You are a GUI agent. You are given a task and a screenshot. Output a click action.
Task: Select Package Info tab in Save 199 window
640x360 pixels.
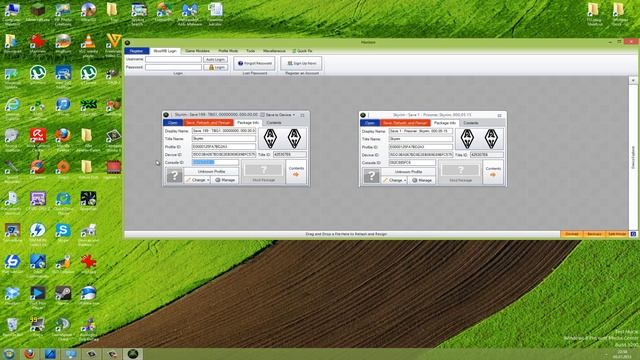tap(248, 122)
